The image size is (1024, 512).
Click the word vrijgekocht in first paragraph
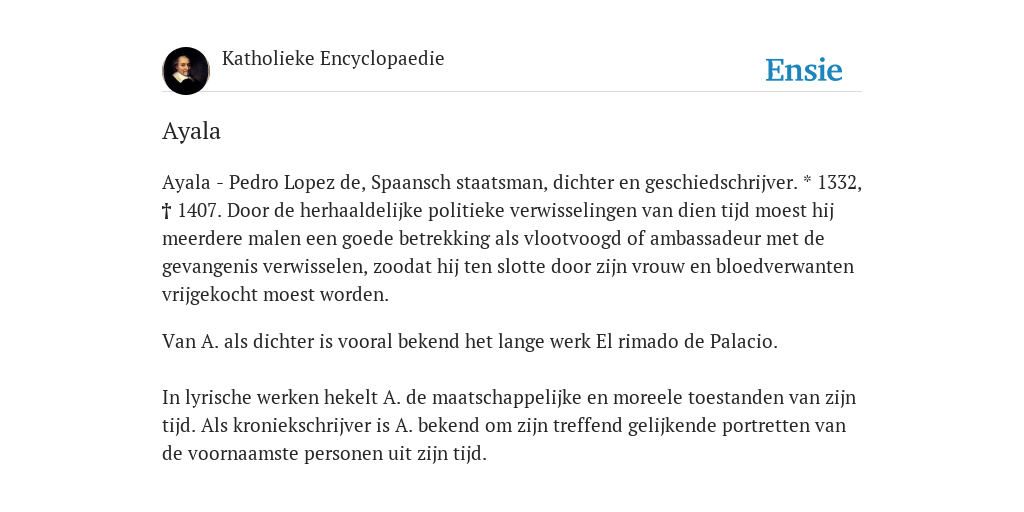pyautogui.click(x=210, y=295)
